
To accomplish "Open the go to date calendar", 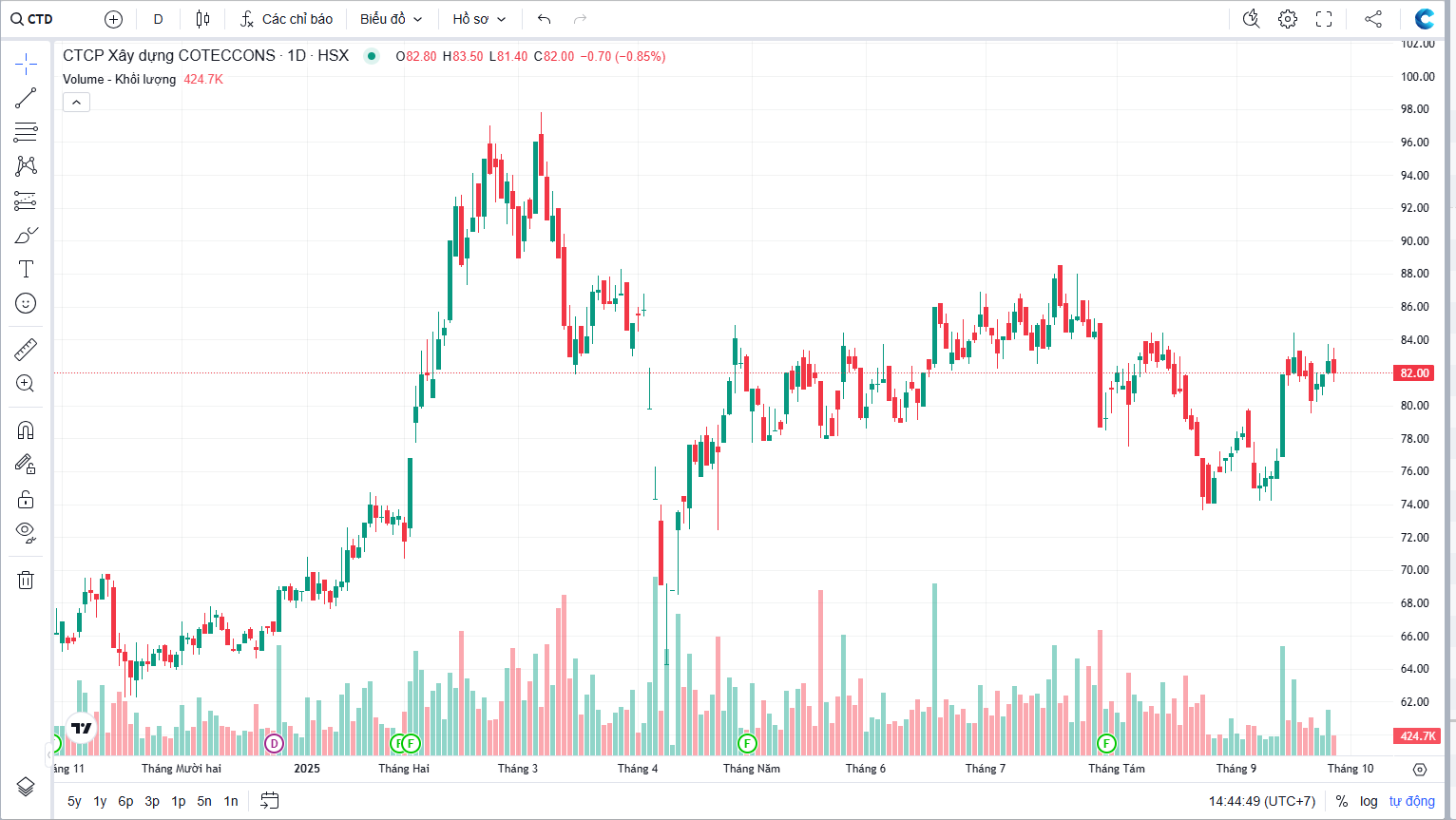I will click(x=270, y=801).
